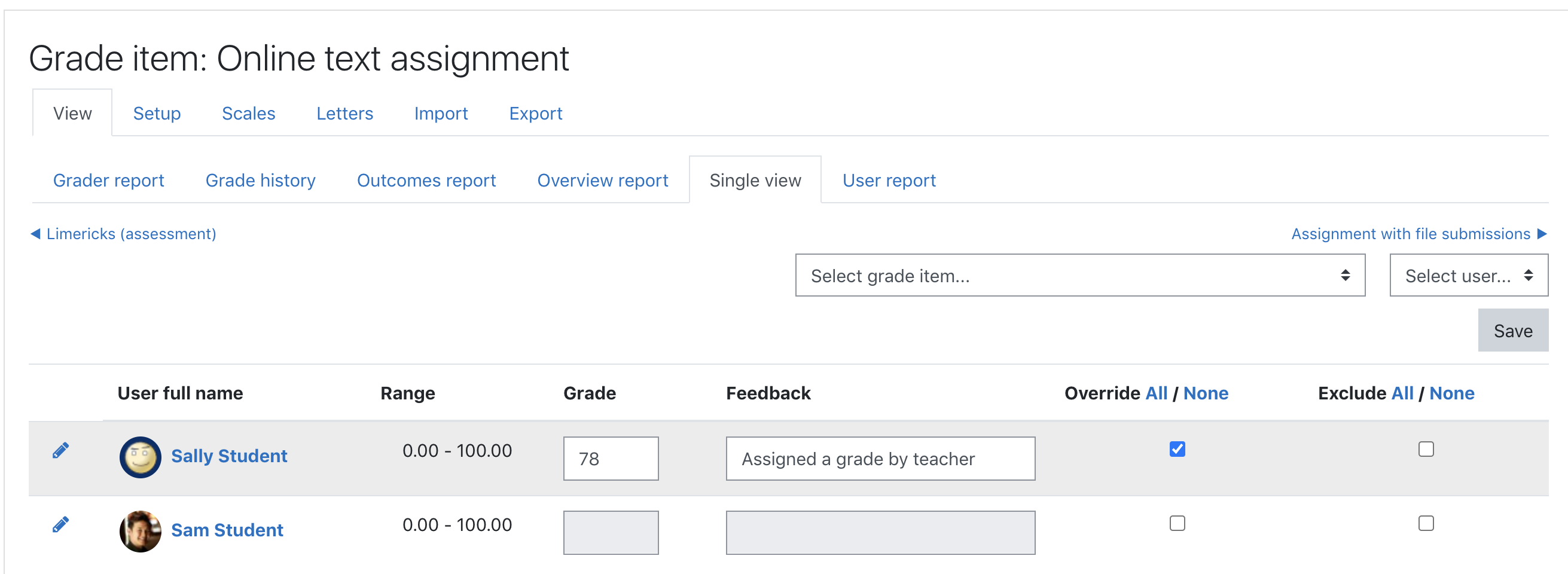Click the Grade item: Online text assignment heading

pos(299,59)
